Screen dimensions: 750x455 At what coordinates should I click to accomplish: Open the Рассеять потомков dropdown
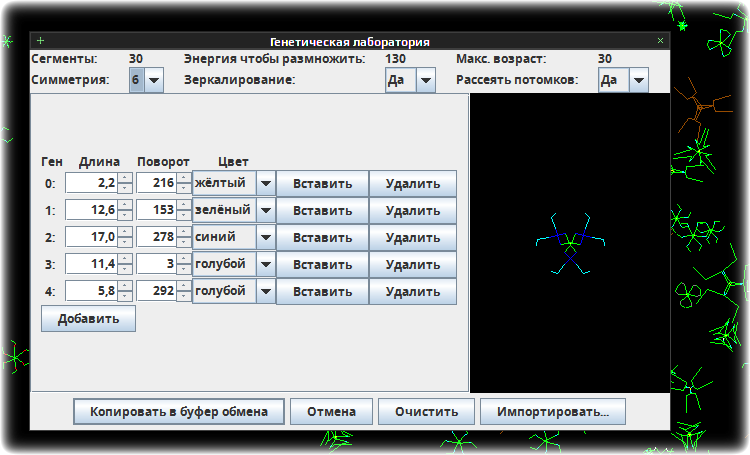coord(623,80)
